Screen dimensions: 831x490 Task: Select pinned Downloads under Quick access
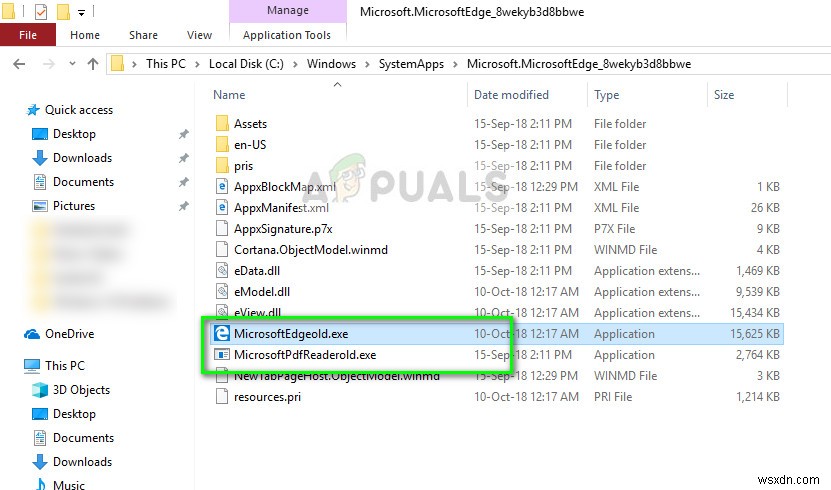pyautogui.click(x=82, y=158)
